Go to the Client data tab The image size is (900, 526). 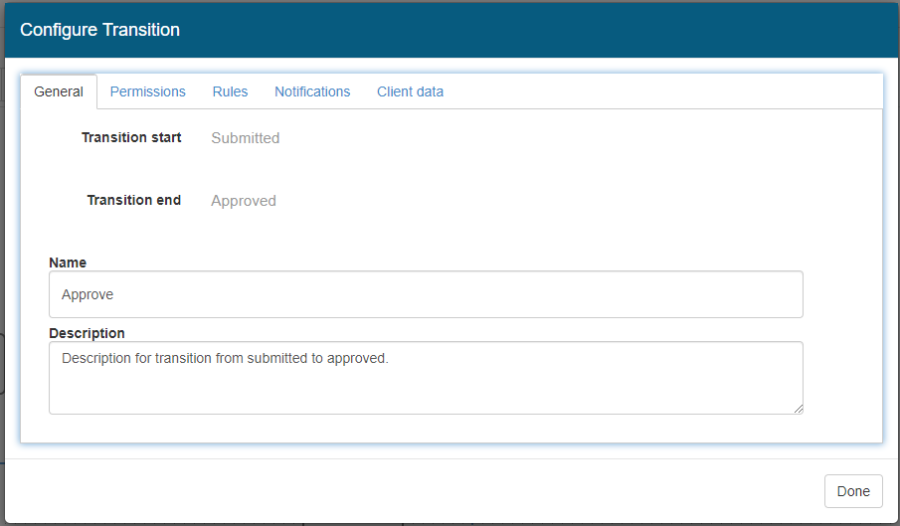click(410, 91)
